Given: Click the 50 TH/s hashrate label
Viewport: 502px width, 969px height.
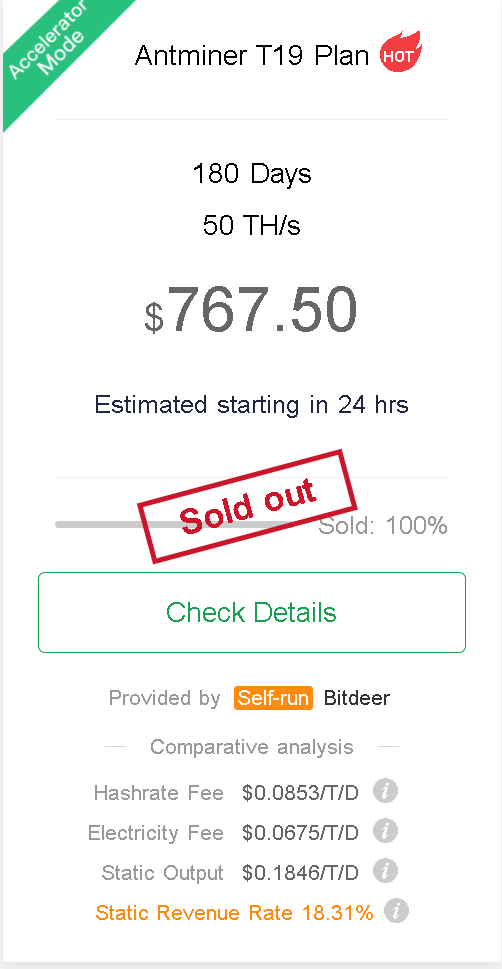Looking at the screenshot, I should (252, 225).
